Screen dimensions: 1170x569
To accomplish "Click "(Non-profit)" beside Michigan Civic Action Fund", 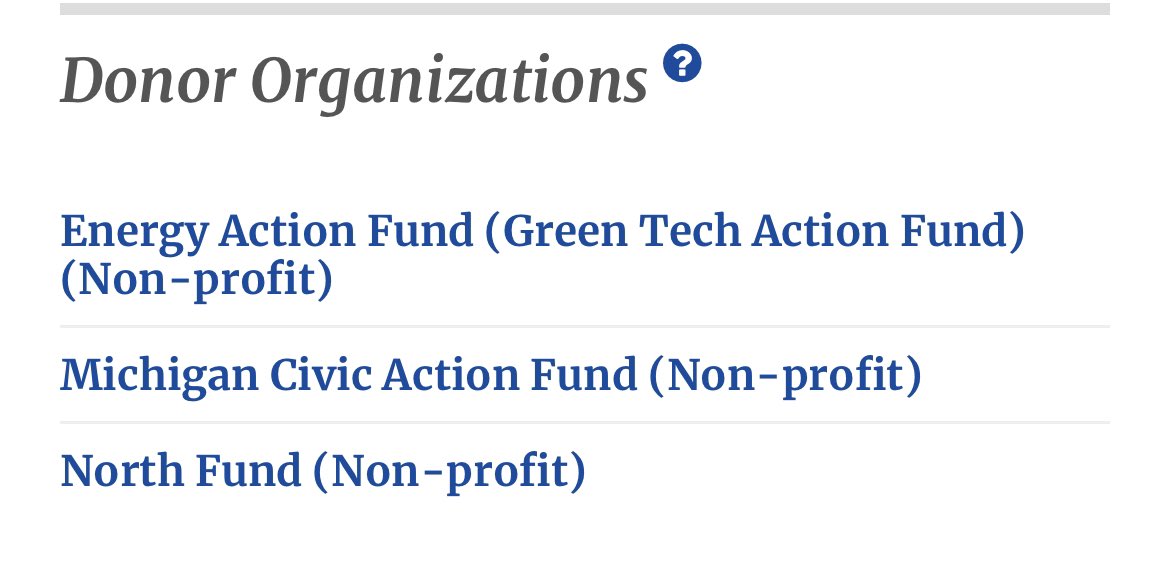I will [x=785, y=375].
